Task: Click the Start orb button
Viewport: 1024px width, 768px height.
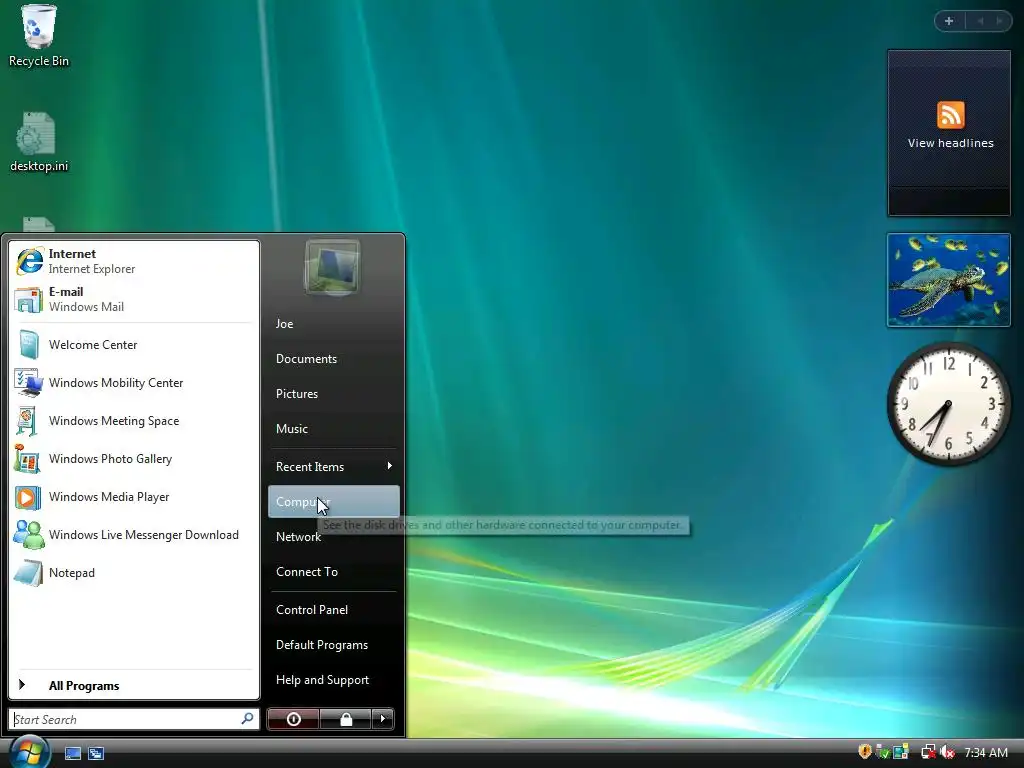Action: point(28,752)
